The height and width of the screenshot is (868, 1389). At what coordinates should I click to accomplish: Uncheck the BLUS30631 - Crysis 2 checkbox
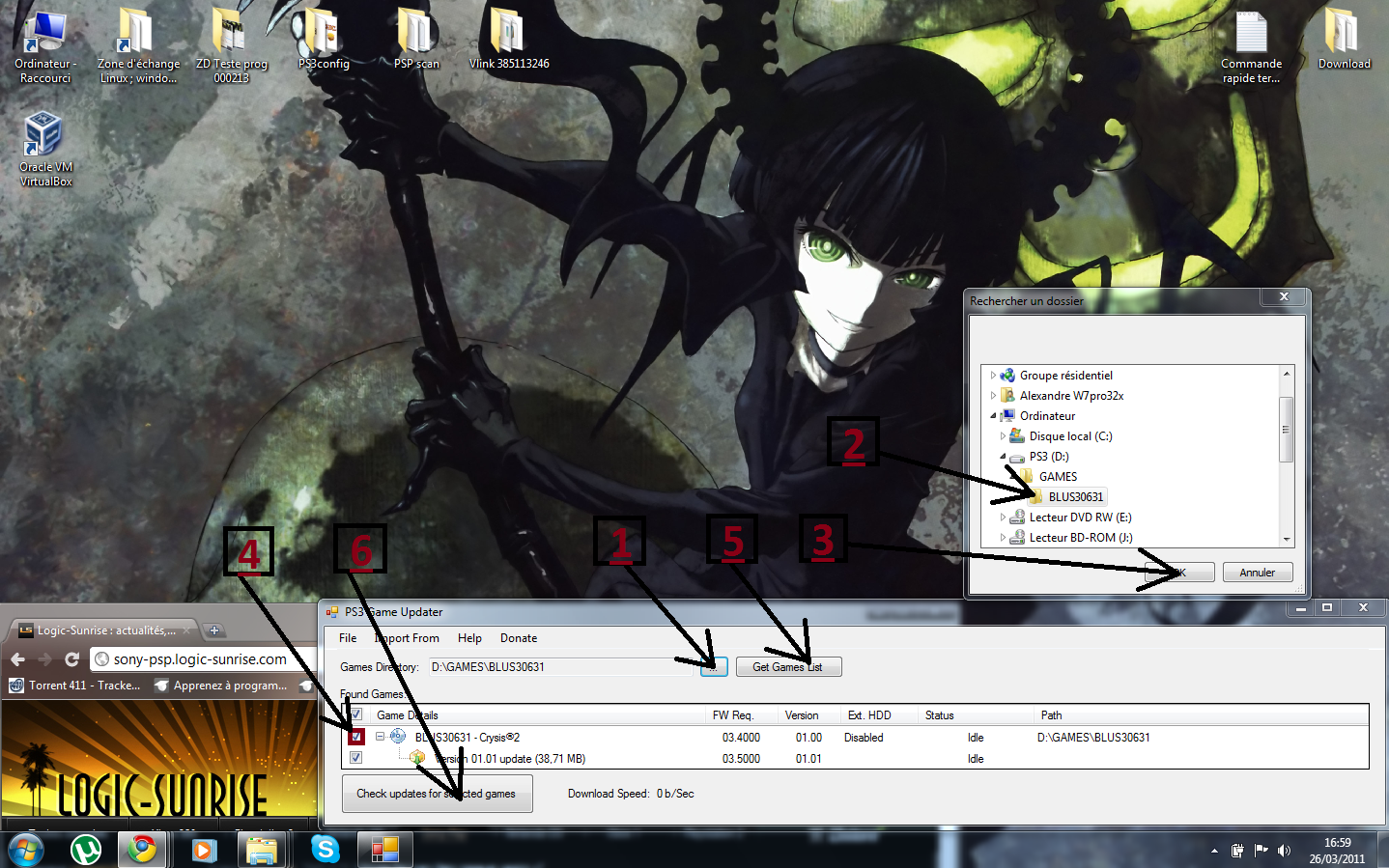click(x=355, y=737)
